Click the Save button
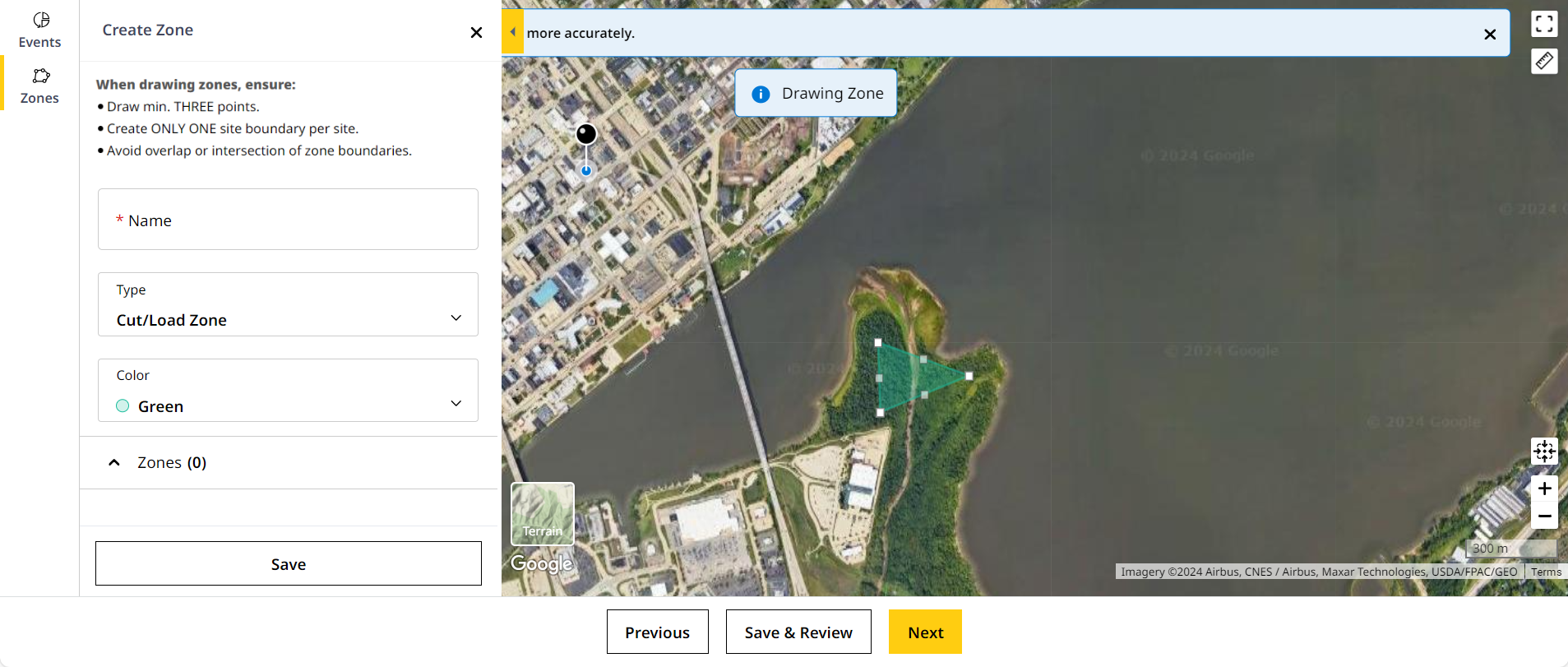This screenshot has height=667, width=1568. (288, 563)
